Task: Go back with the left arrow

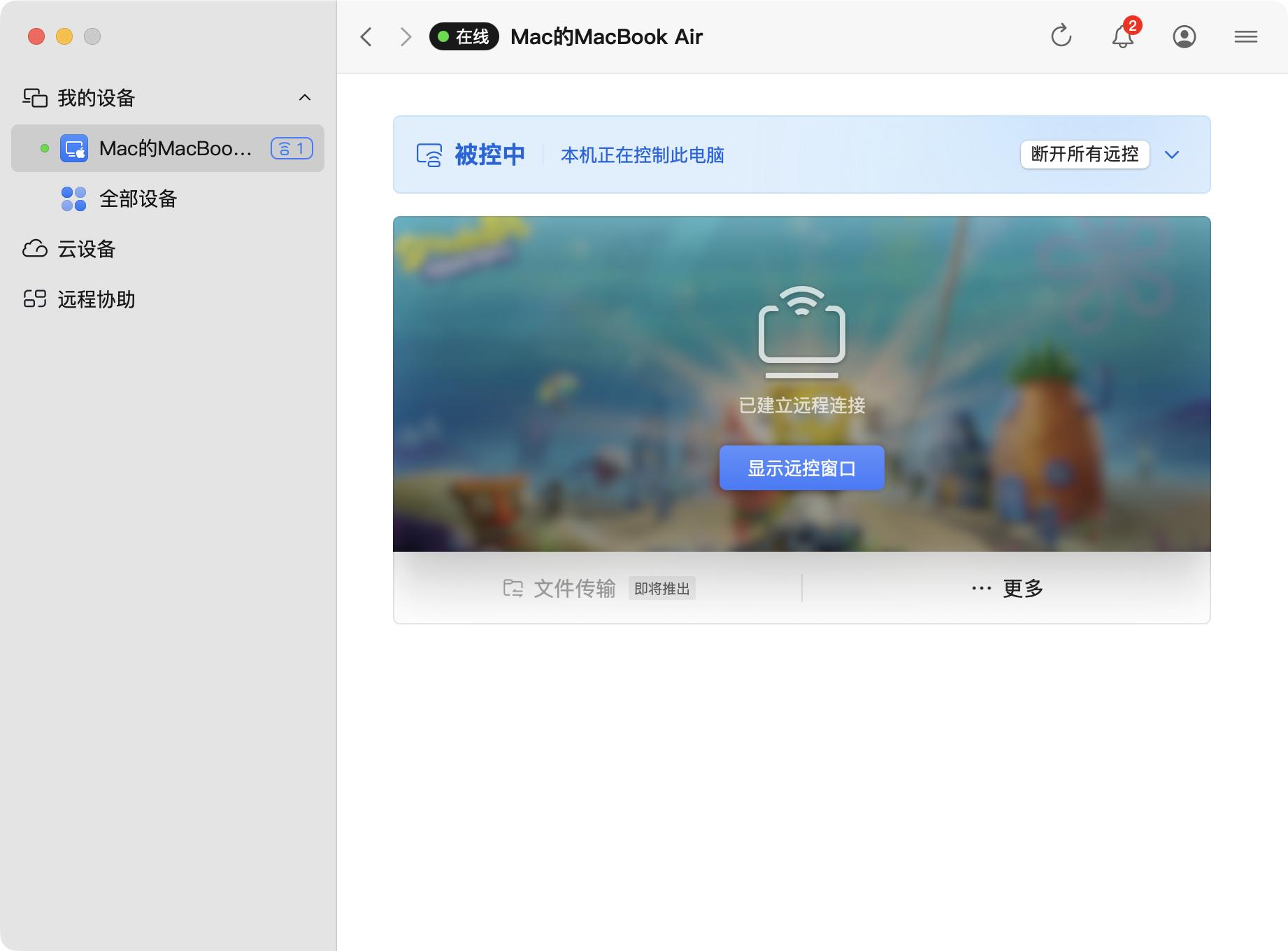Action: pos(366,36)
